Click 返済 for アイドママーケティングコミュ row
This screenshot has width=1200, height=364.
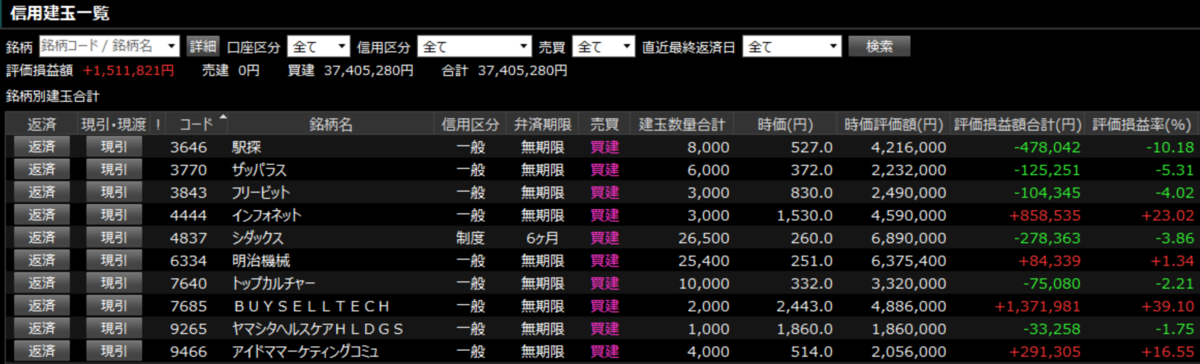[42, 352]
